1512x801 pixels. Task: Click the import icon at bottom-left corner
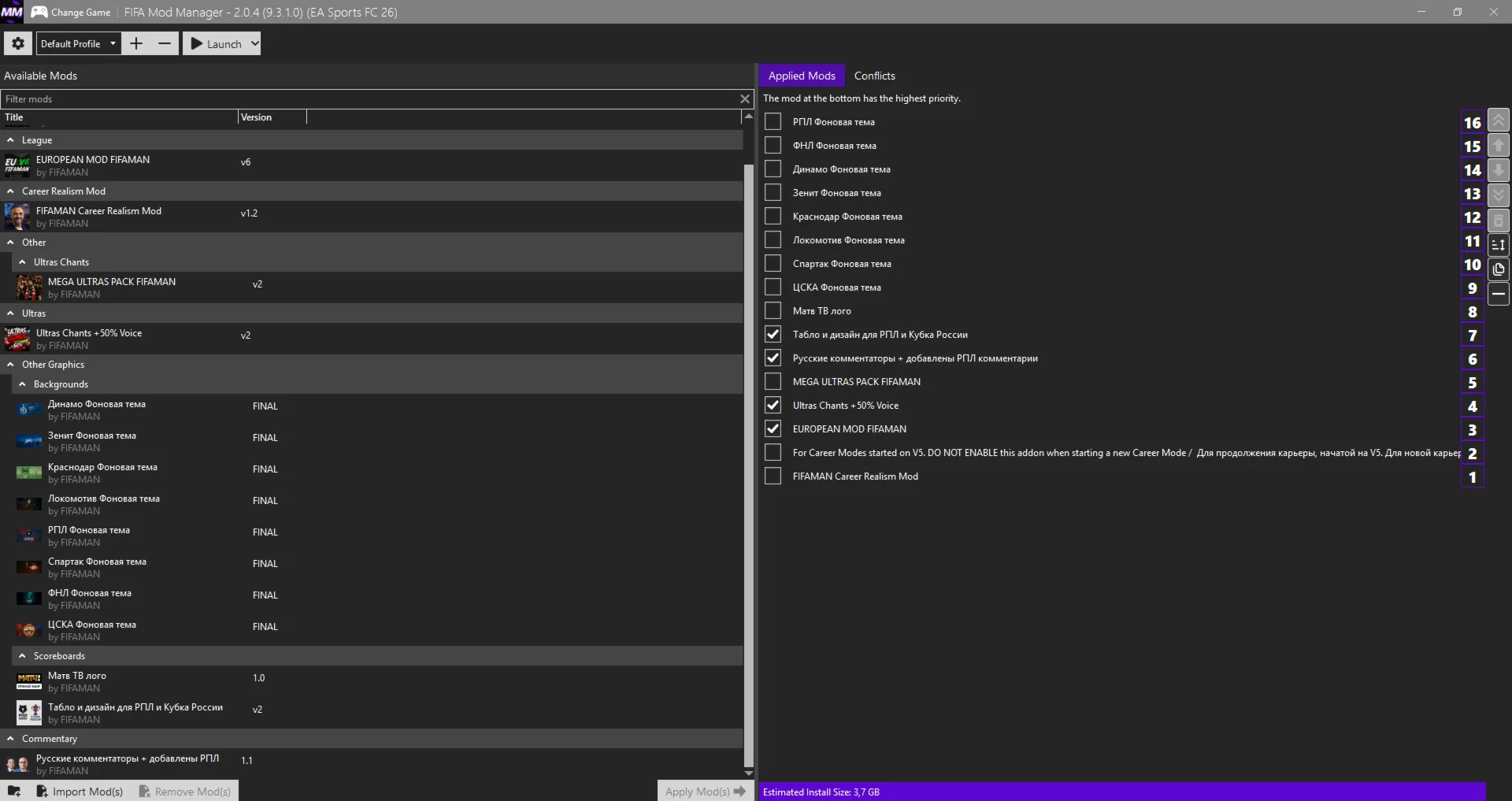point(14,791)
